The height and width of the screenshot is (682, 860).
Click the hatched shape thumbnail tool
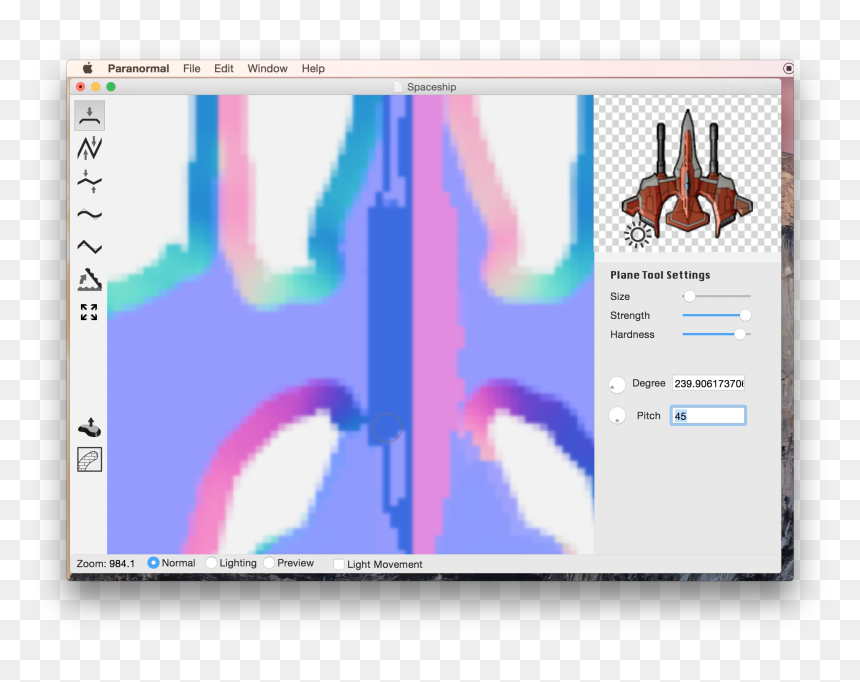click(x=89, y=460)
